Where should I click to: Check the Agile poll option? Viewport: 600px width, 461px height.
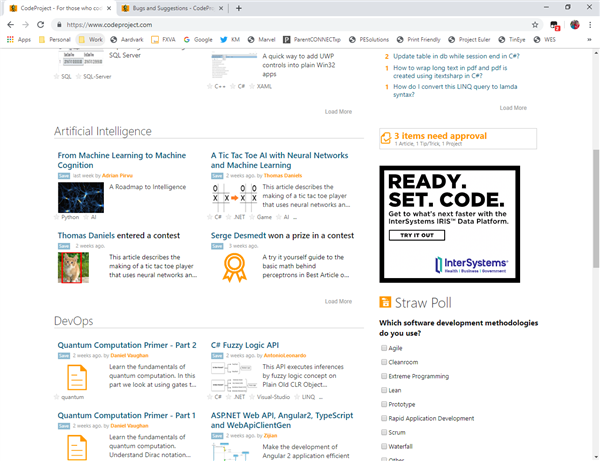384,348
